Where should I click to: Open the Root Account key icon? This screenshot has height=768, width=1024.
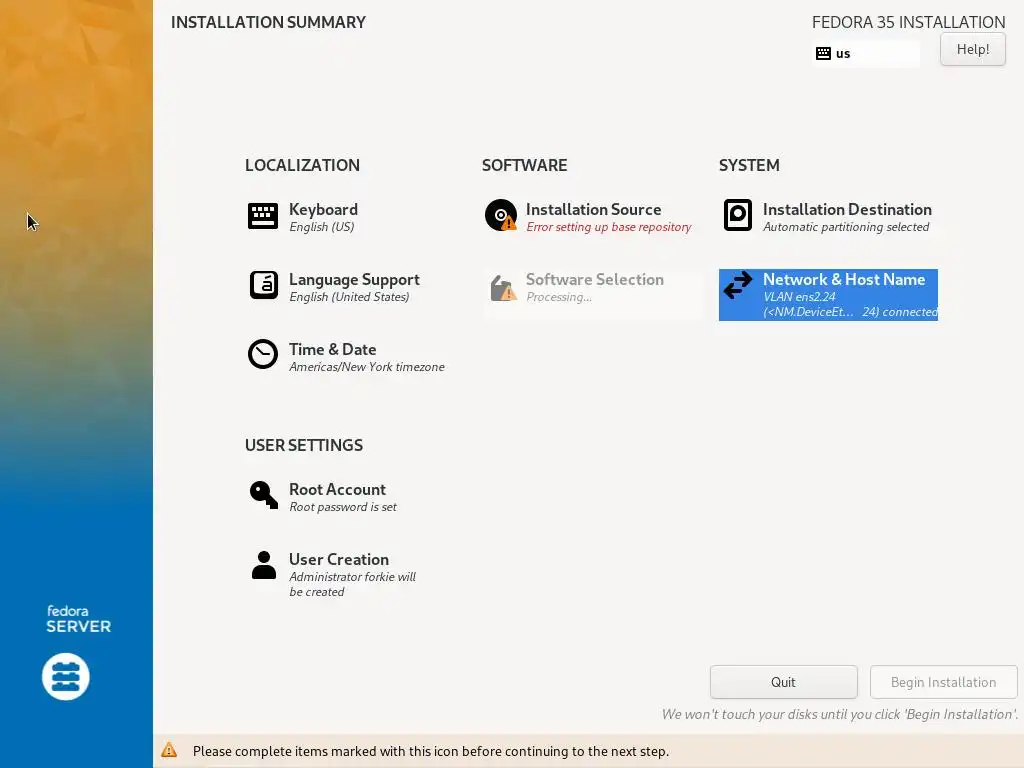264,495
